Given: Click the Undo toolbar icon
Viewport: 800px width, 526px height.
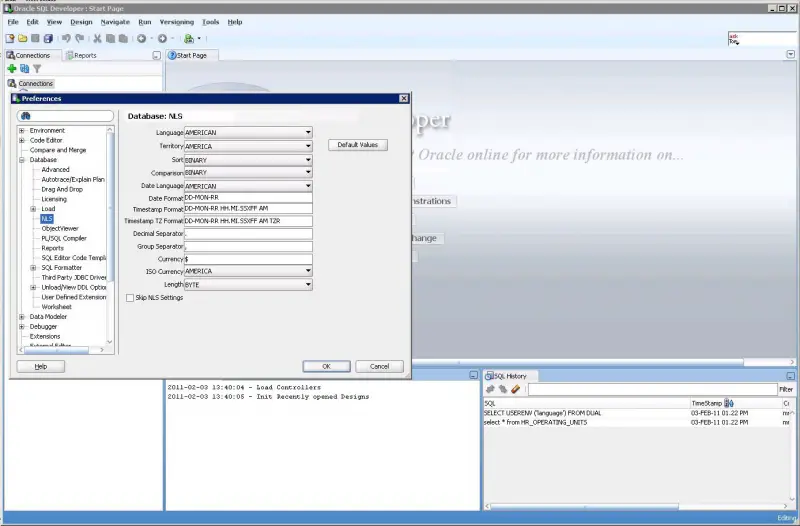Looking at the screenshot, I should click(x=66, y=39).
